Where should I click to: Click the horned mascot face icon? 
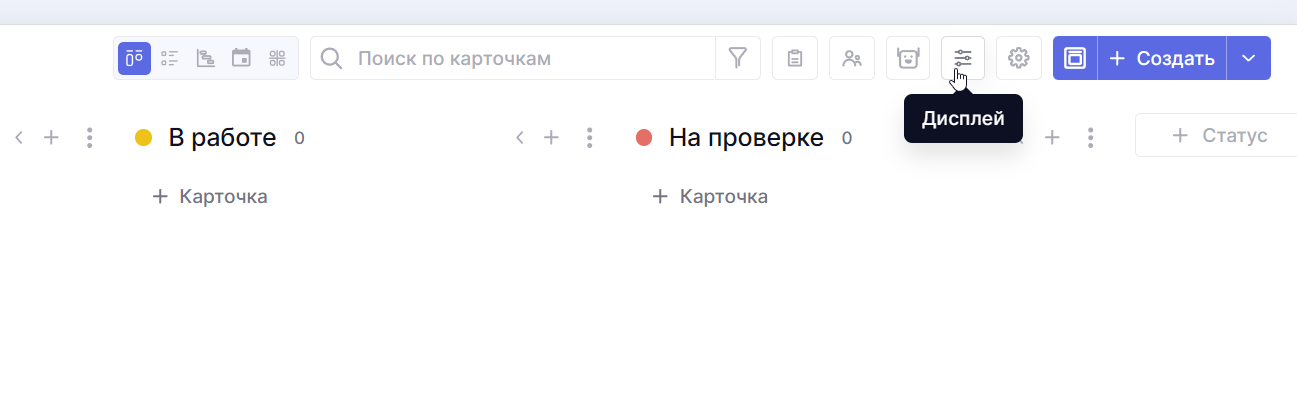(908, 58)
